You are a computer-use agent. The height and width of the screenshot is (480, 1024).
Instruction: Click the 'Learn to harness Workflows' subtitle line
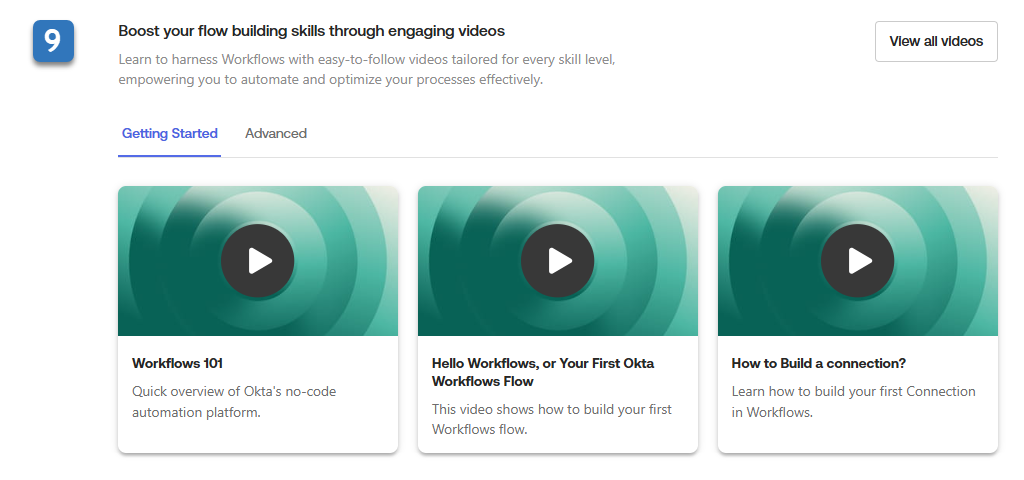366,59
